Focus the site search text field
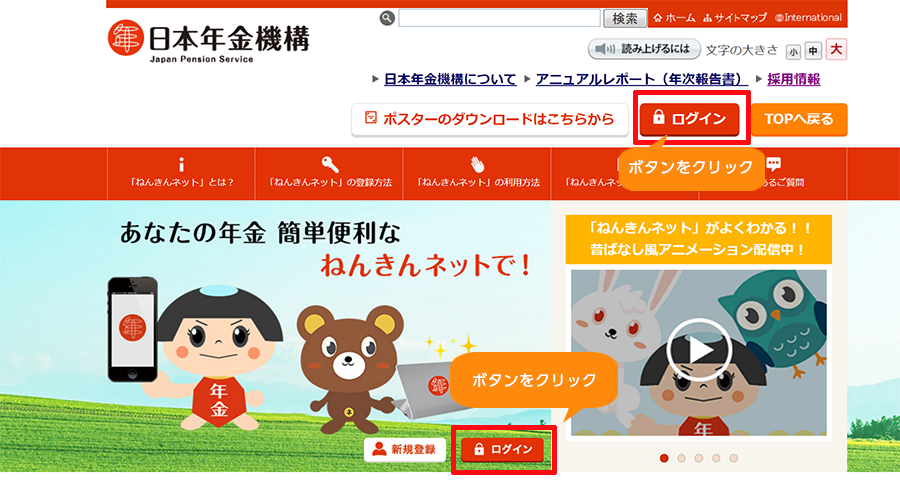The height and width of the screenshot is (491, 900). 499,18
